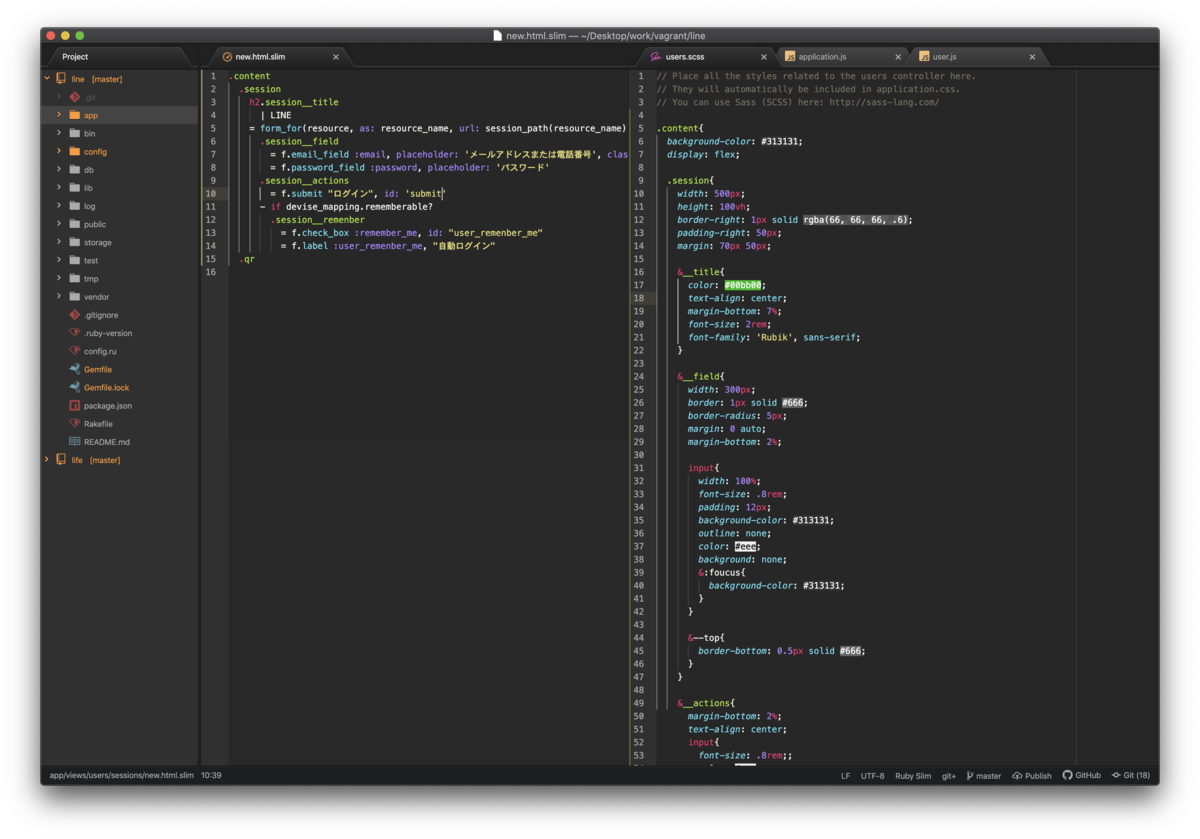Open the Ruby Slim grammar selector
Viewport: 1200px width, 839px height.
(913, 776)
